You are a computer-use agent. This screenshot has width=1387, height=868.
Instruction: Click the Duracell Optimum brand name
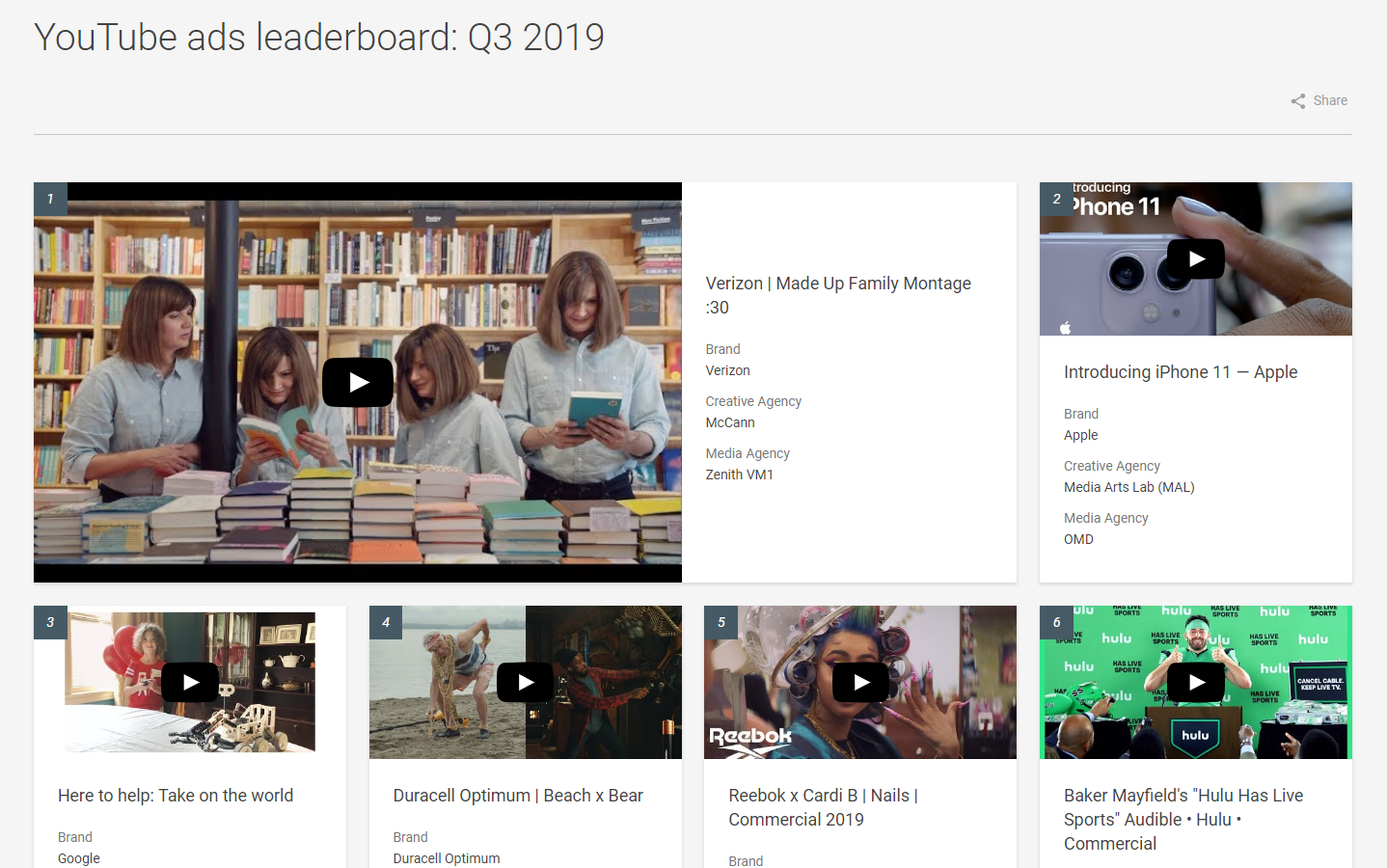447,858
